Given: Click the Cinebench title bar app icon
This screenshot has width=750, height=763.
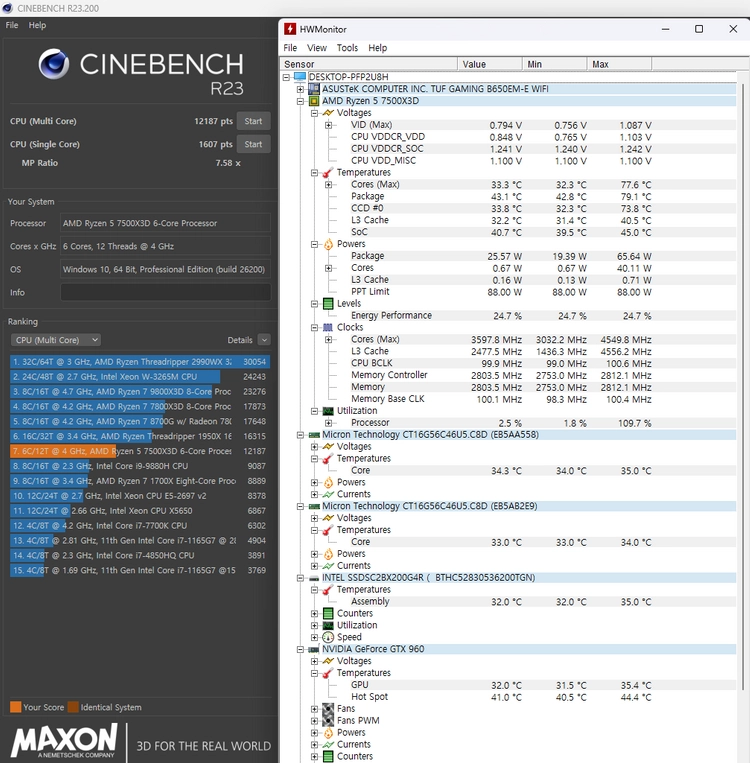Looking at the screenshot, I should point(7,8).
